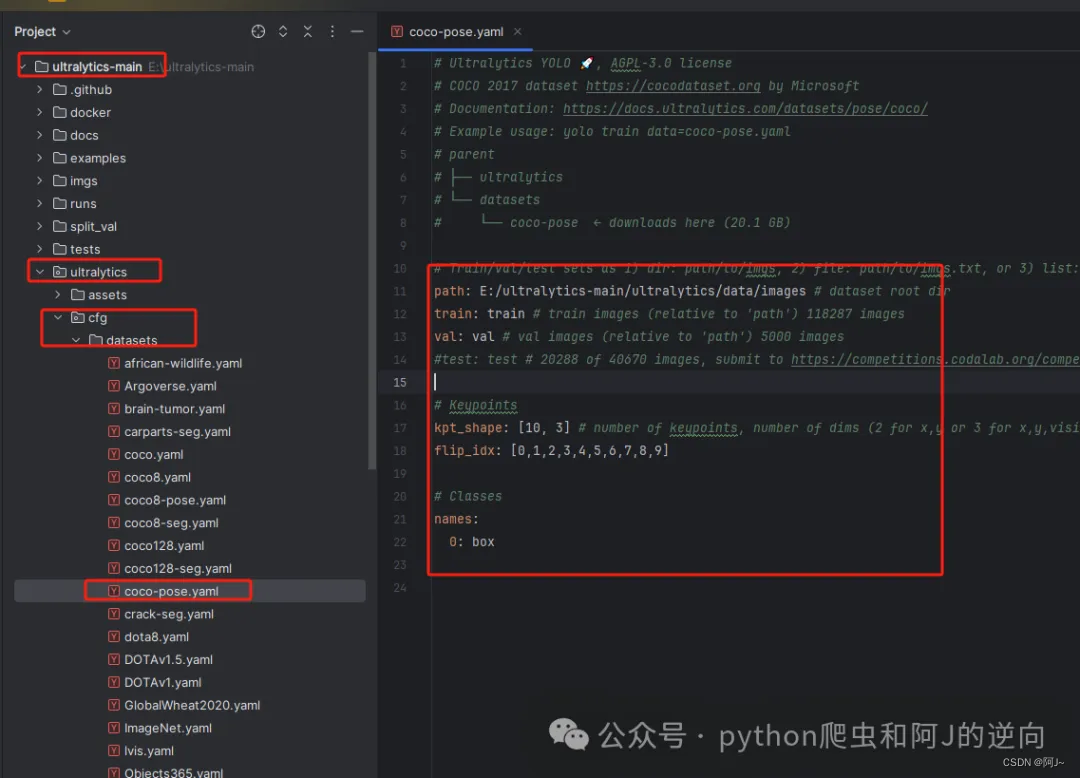Click the ultralytics package folder icon

click(60, 272)
